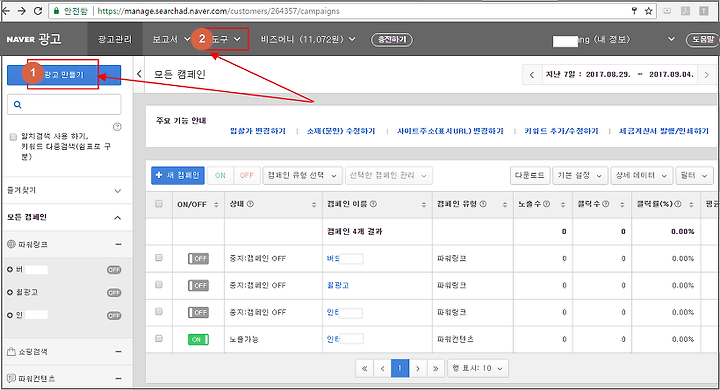This screenshot has height=390, width=720.
Task: Go back with the browser back arrow
Action: pyautogui.click(x=6, y=11)
